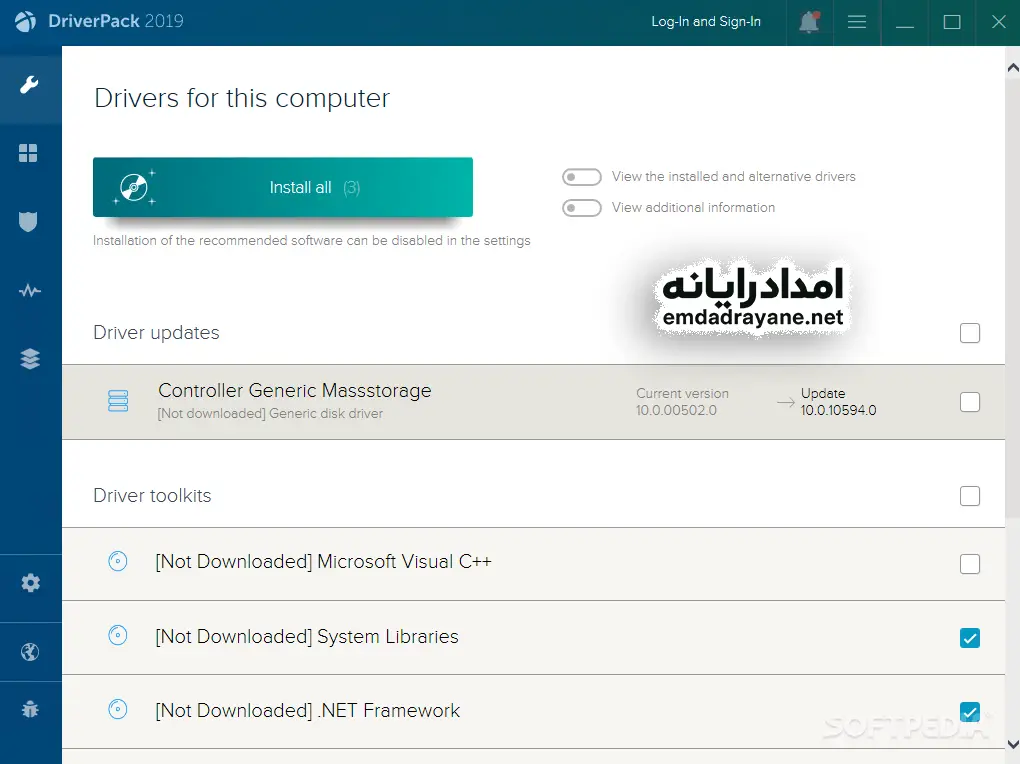Open the hamburger menu in title bar
The image size is (1020, 764).
point(857,22)
